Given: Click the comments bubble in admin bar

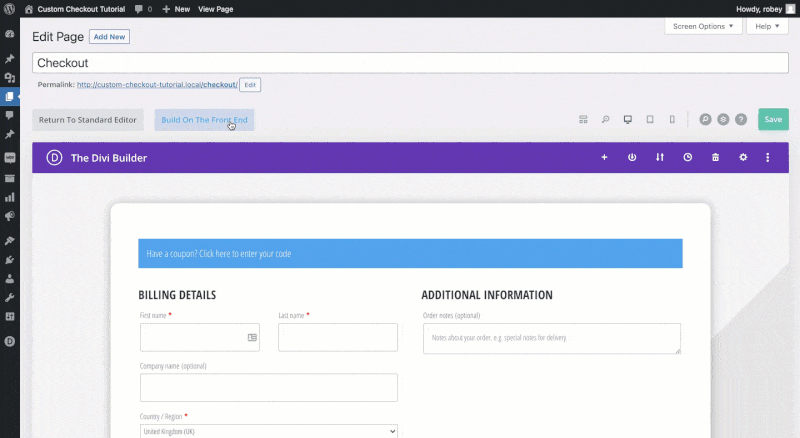Looking at the screenshot, I should click(143, 9).
